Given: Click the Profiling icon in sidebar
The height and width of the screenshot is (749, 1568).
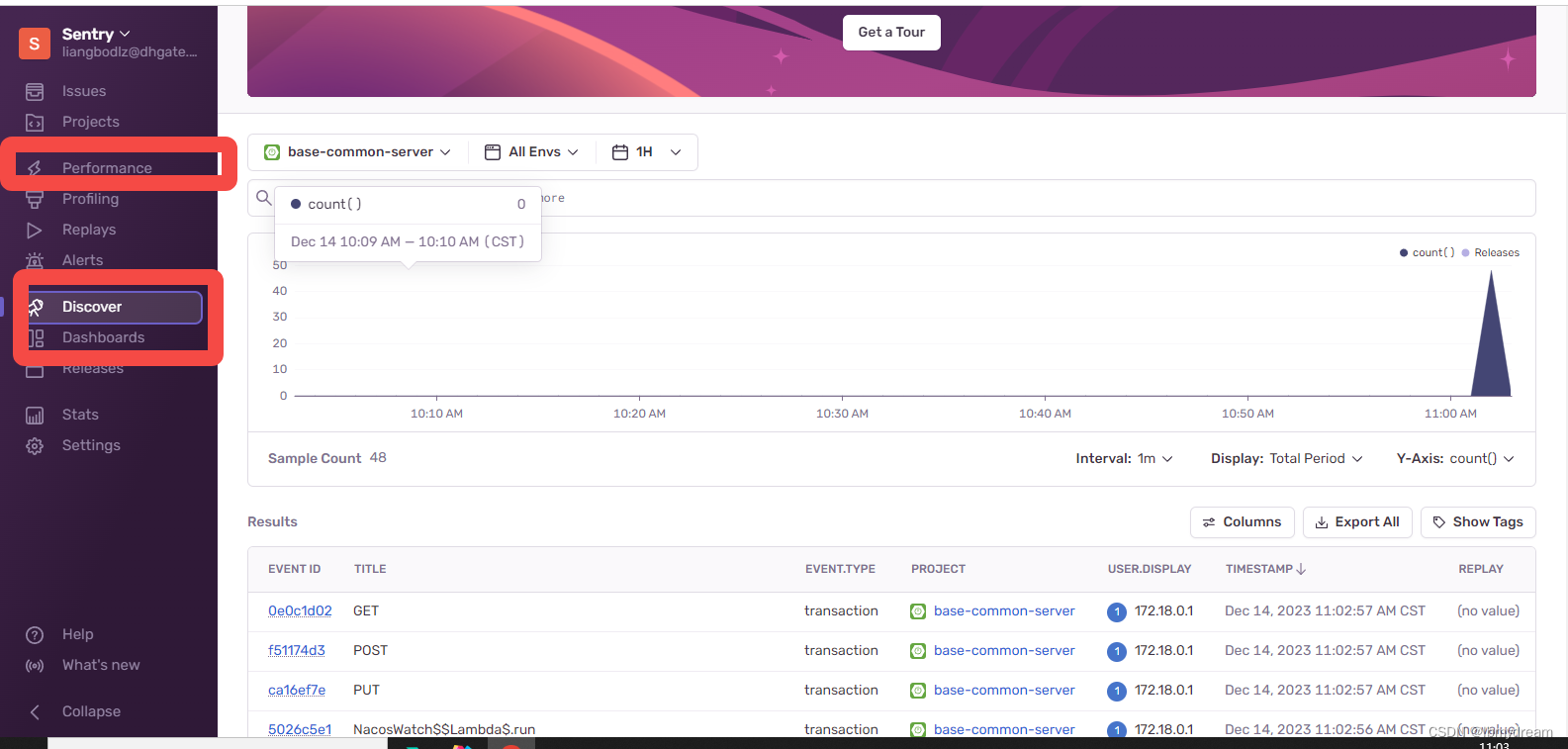Looking at the screenshot, I should click(35, 200).
